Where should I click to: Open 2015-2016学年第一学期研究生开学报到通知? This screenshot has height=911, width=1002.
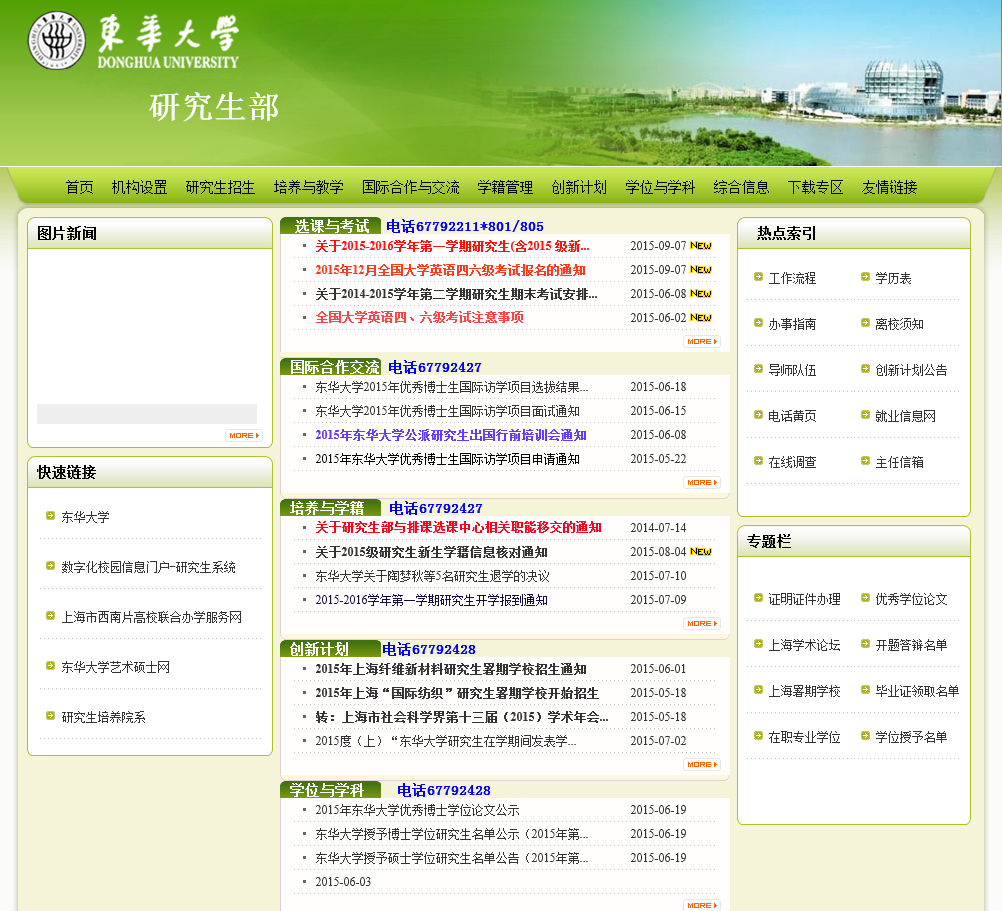pos(431,600)
